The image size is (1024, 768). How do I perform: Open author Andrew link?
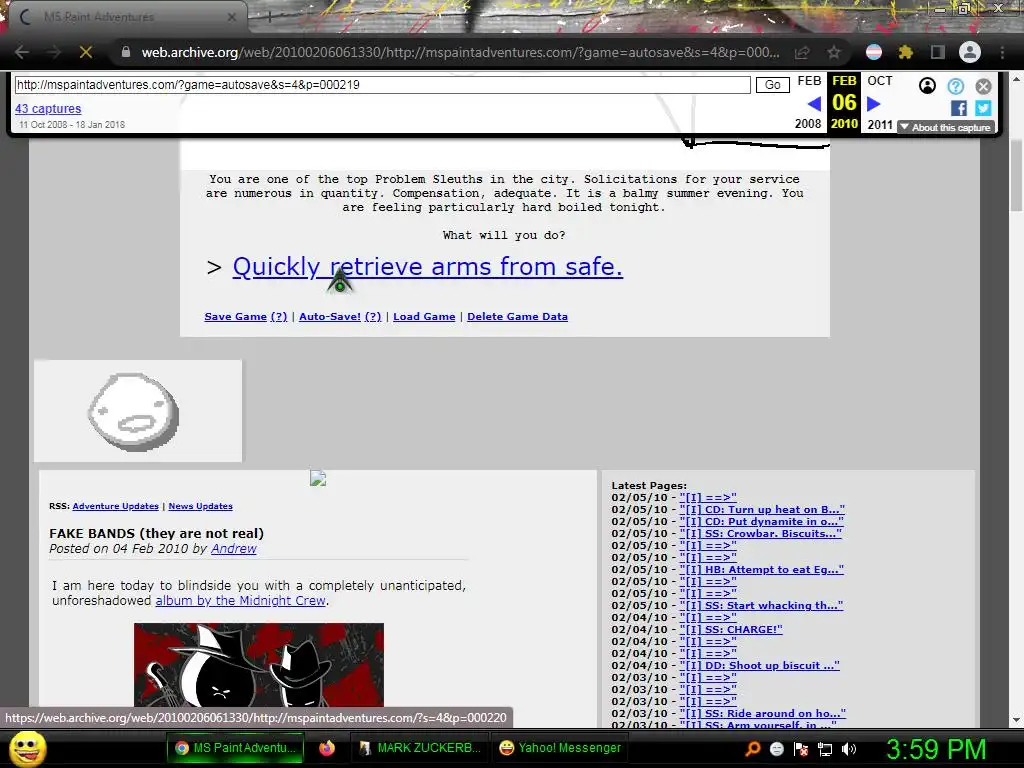click(234, 549)
